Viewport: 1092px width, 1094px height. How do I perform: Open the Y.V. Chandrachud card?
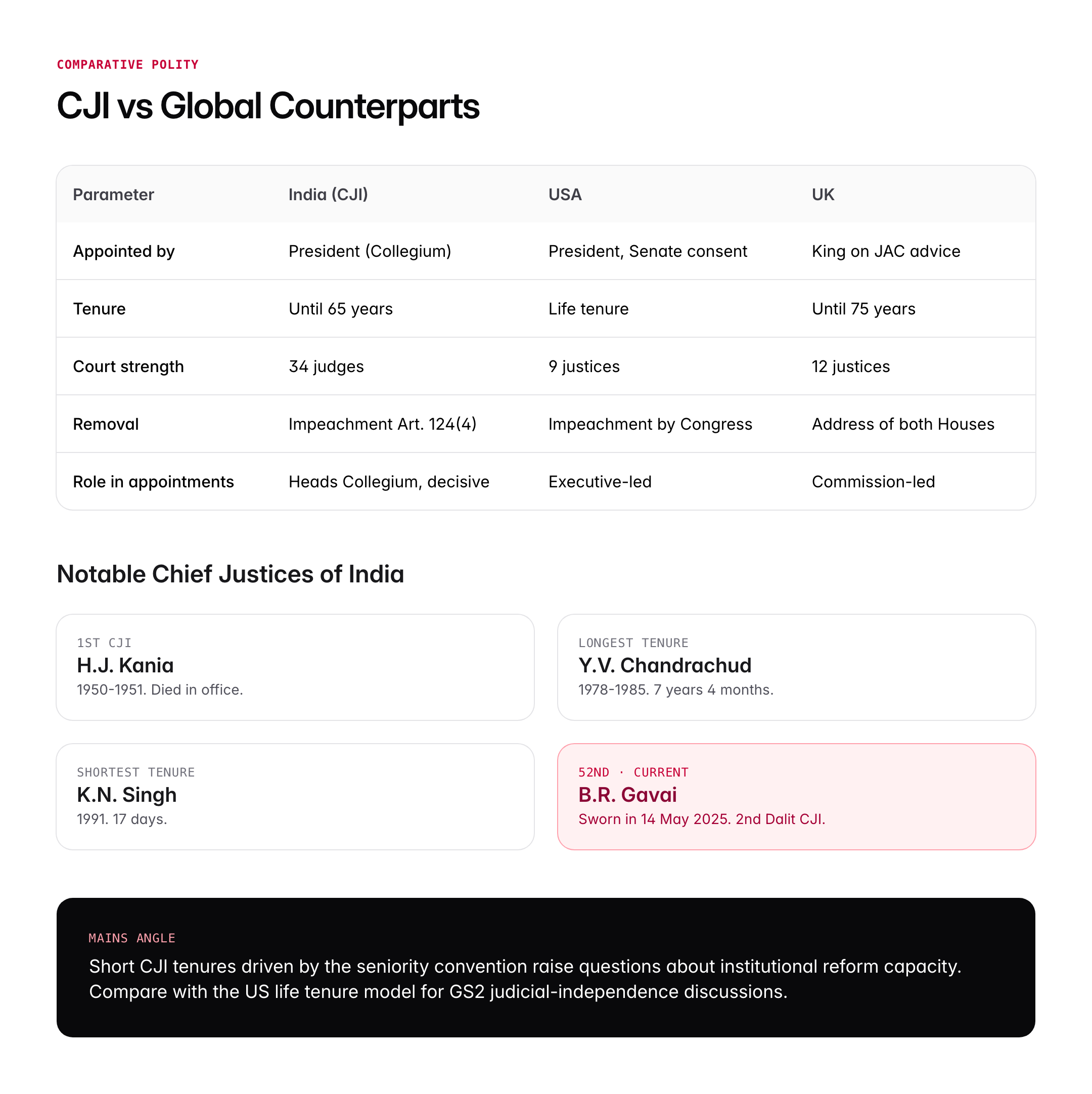coord(796,667)
